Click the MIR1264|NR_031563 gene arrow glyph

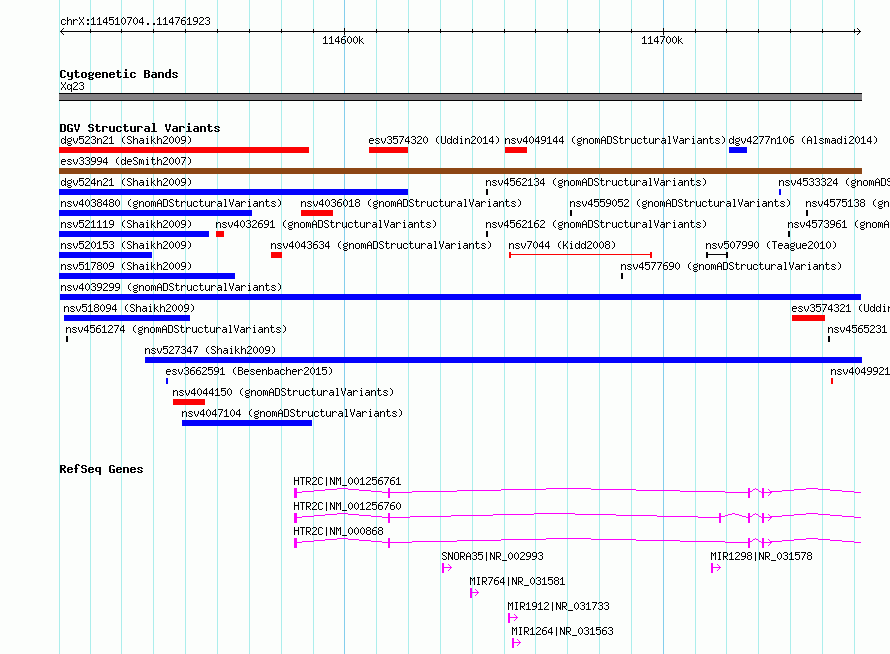[x=517, y=643]
